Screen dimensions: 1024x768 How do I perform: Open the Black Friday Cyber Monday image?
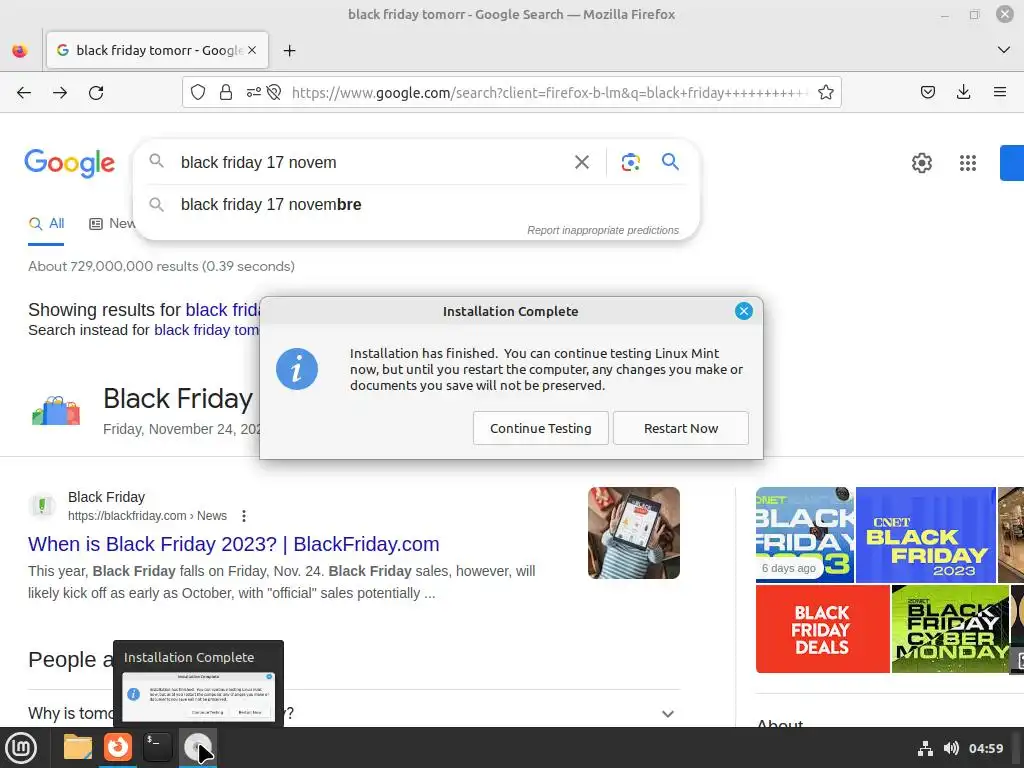(950, 629)
